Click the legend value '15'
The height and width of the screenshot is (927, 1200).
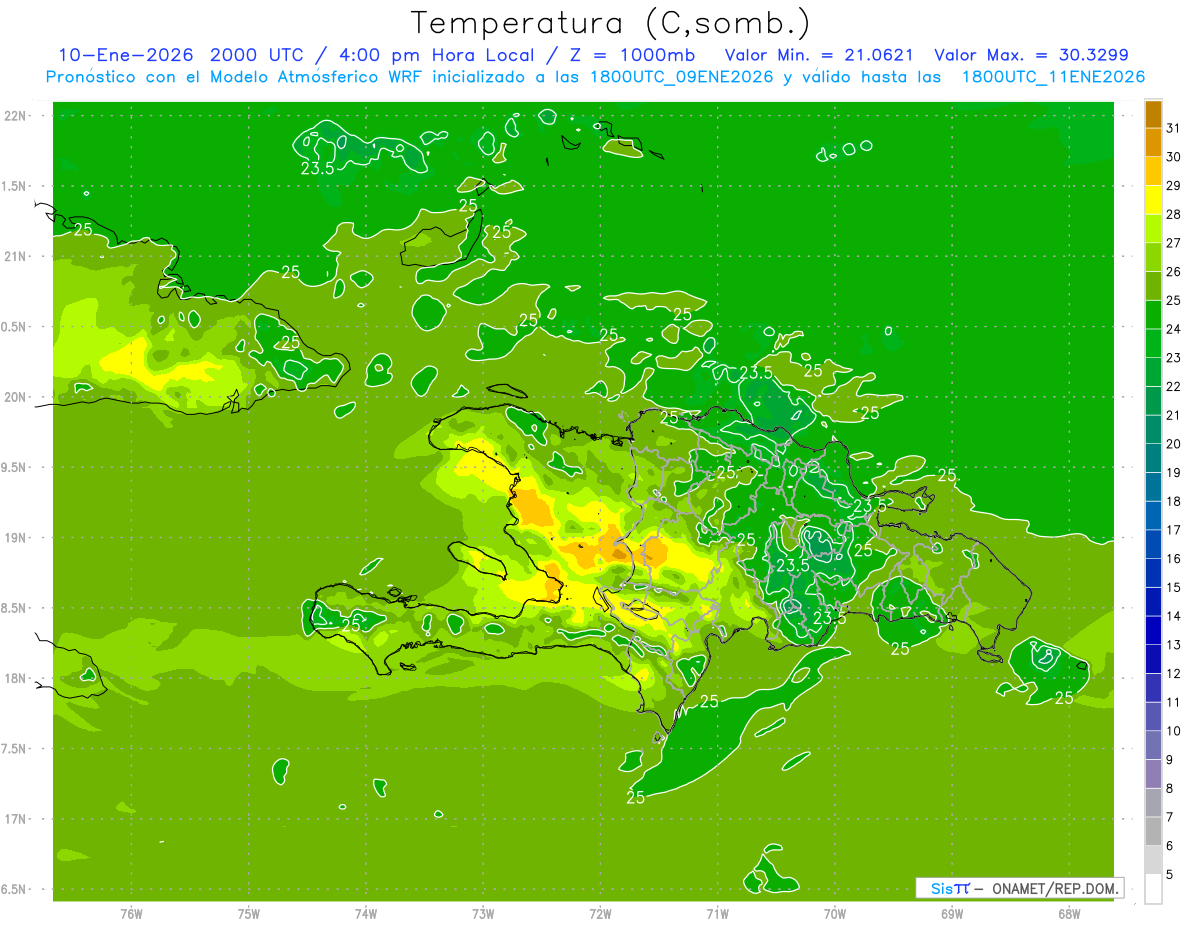[x=1174, y=587]
